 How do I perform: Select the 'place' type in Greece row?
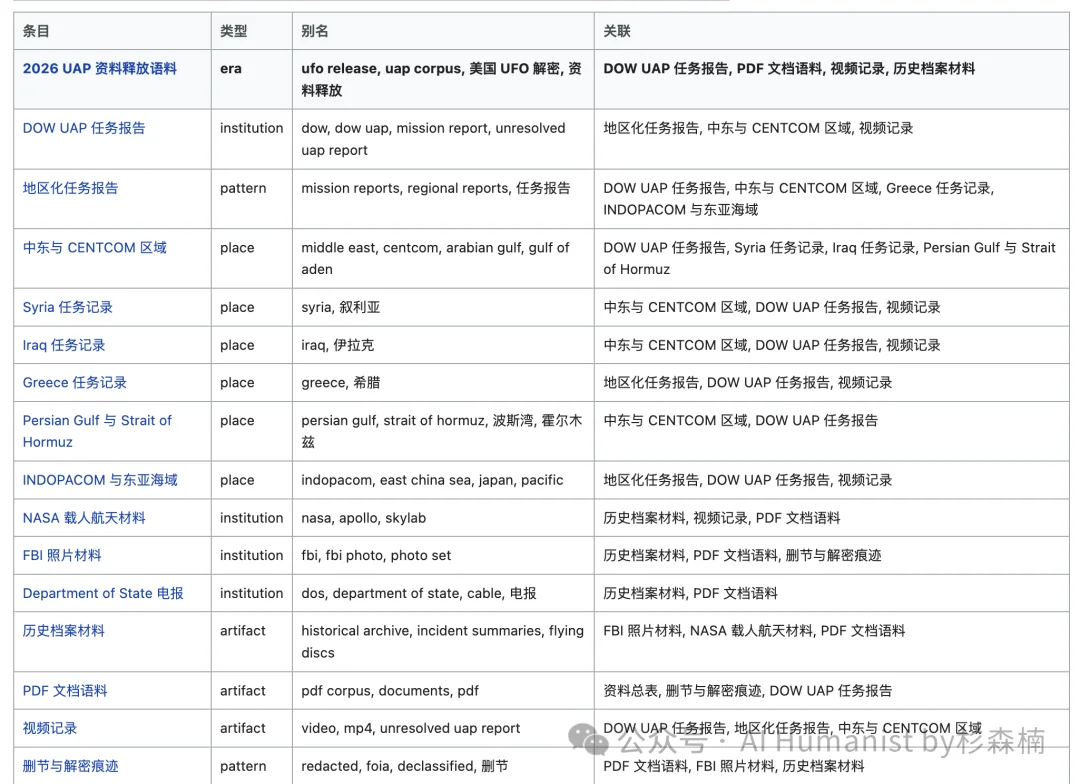coord(237,382)
